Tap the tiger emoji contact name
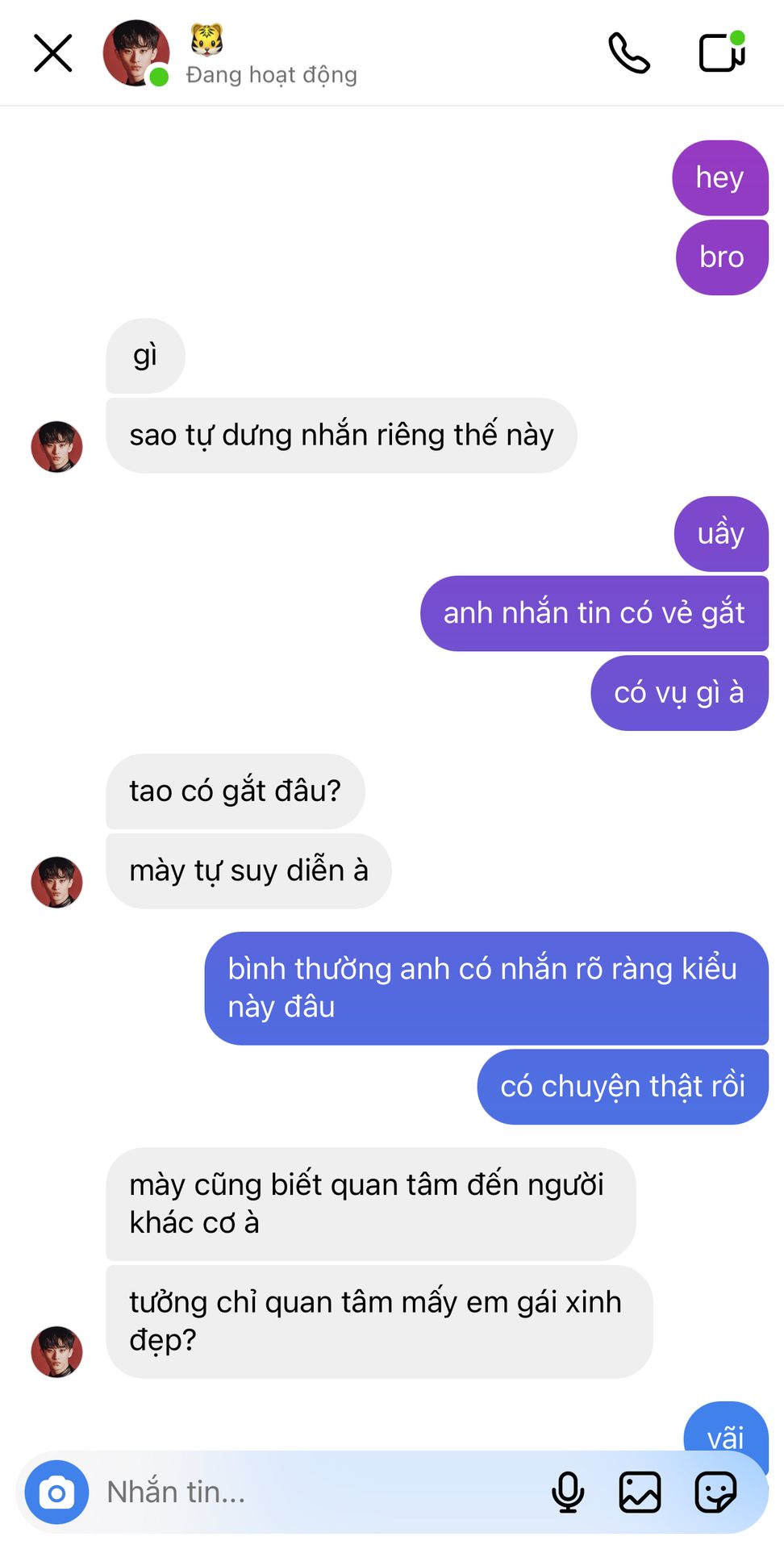This screenshot has height=1549, width=784. click(x=206, y=38)
